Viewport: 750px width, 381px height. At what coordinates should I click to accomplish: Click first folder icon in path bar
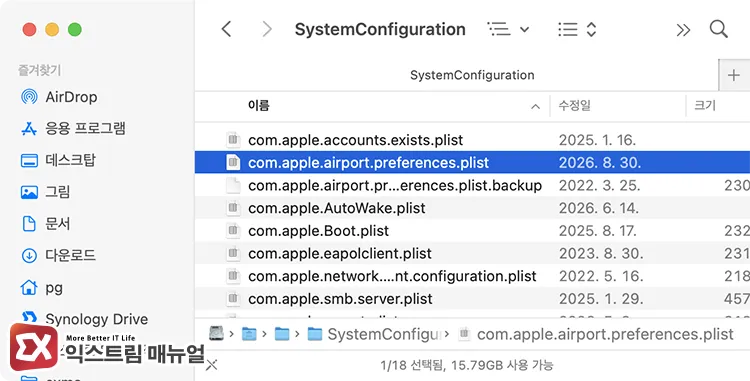(249, 334)
